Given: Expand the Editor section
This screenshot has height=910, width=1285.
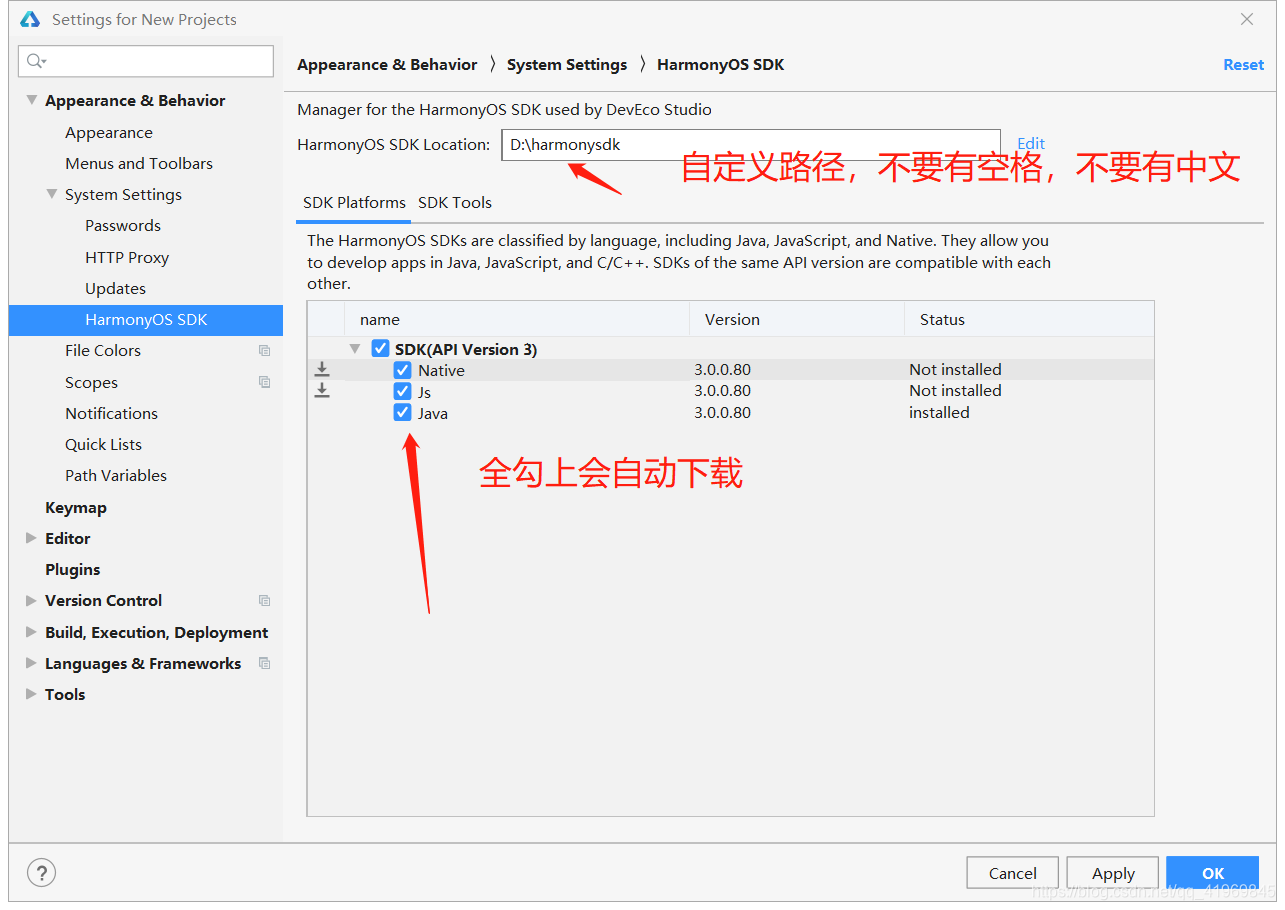Looking at the screenshot, I should tap(31, 538).
